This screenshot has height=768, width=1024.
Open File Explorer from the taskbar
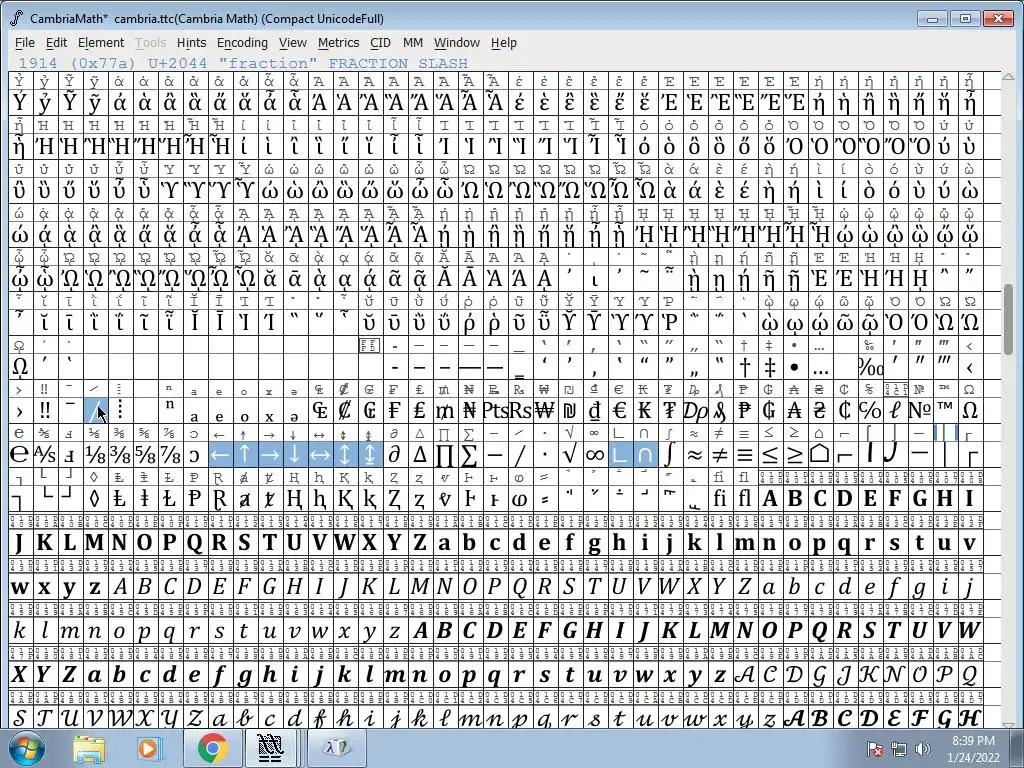[x=89, y=748]
